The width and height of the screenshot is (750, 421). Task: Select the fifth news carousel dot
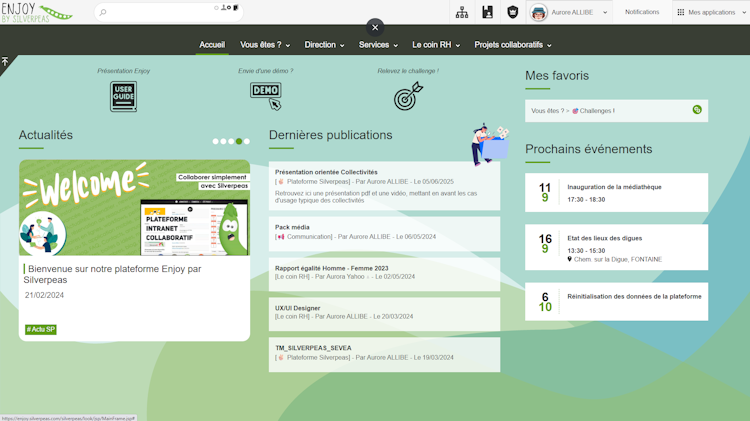(x=247, y=141)
